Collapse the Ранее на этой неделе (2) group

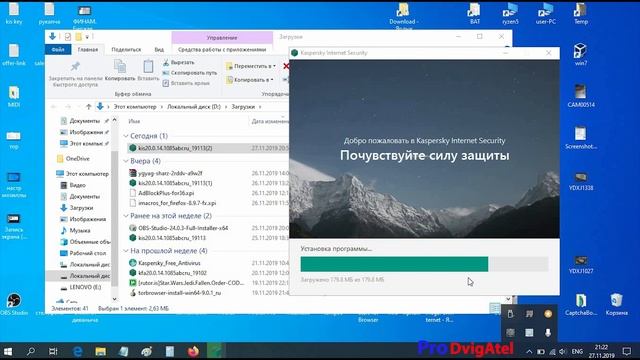click(126, 216)
